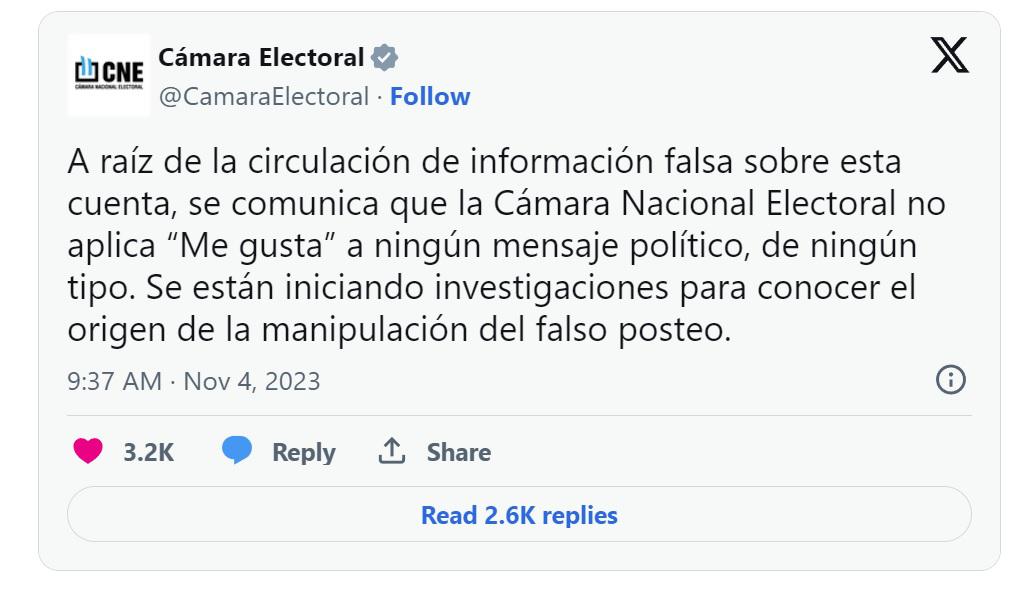Click the blue reply bubble icon
Viewport: 1029px width, 600px height.
(x=237, y=452)
